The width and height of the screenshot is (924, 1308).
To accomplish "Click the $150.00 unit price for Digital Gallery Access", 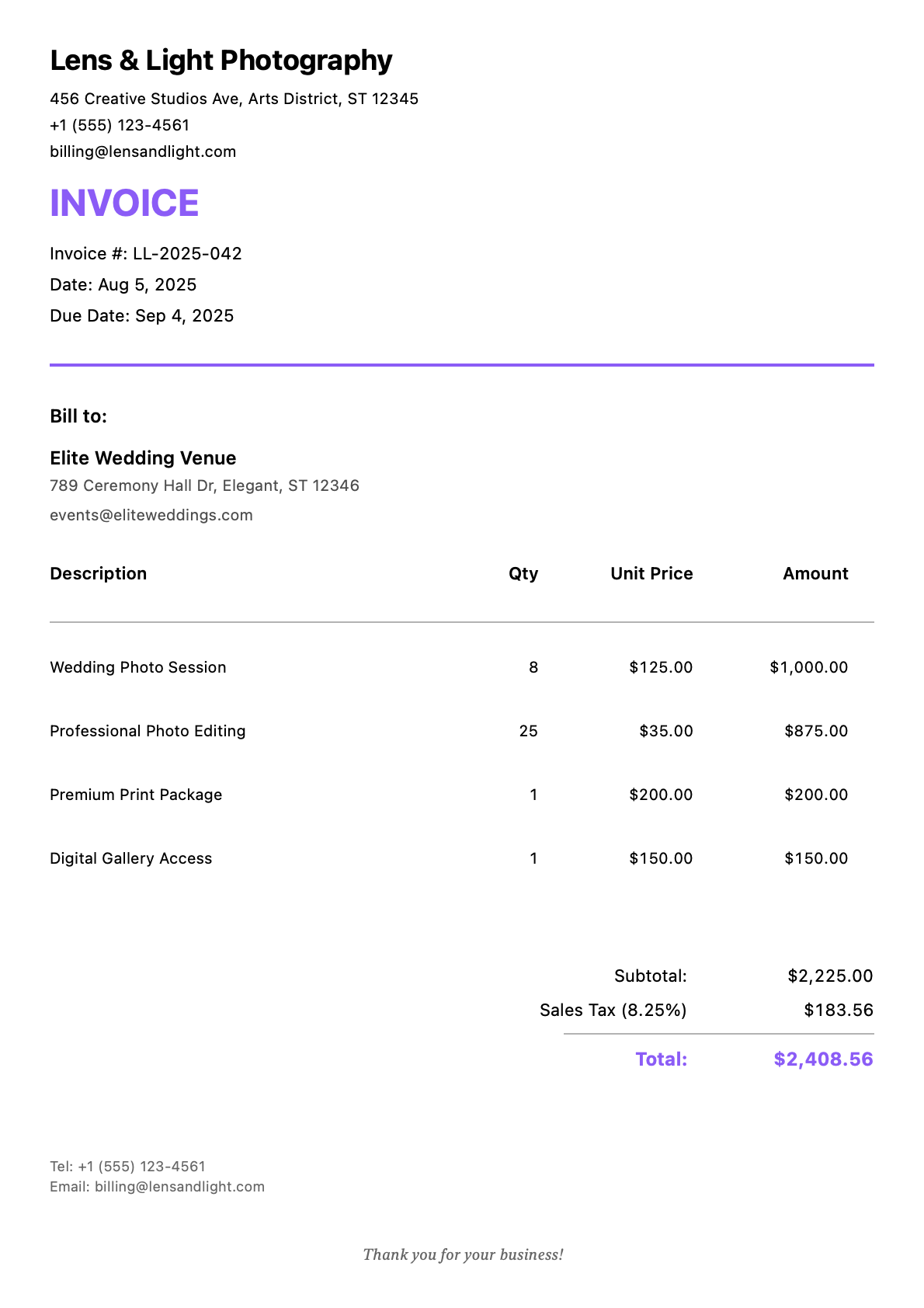I will tap(661, 858).
